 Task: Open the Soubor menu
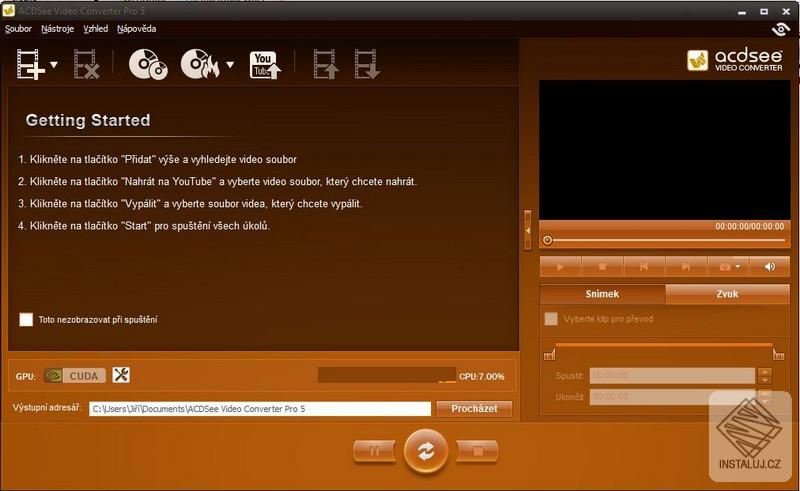click(x=18, y=29)
